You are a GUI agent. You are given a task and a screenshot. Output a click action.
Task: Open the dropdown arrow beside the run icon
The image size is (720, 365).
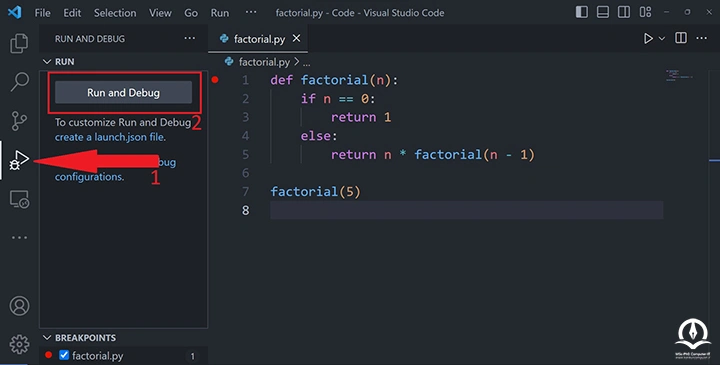(x=662, y=39)
